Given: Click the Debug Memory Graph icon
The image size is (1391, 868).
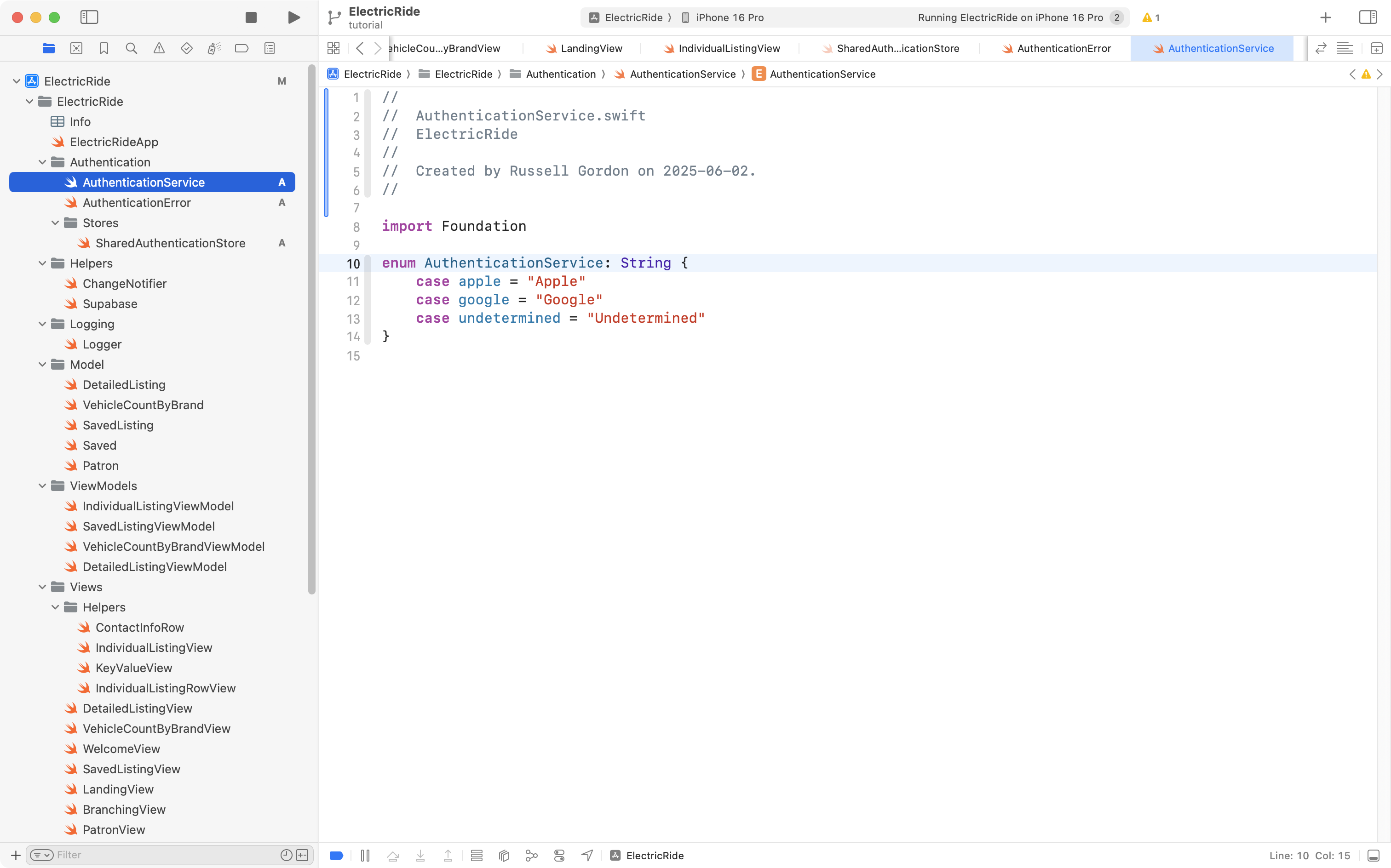Looking at the screenshot, I should [532, 856].
